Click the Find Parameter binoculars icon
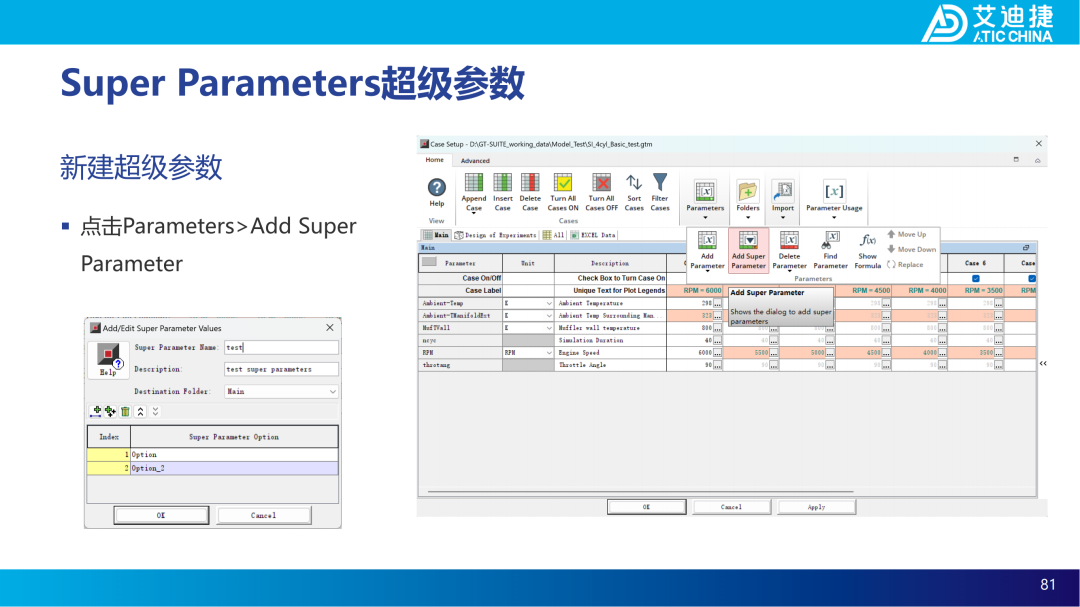Screen dimensions: 1080x607 click(830, 240)
